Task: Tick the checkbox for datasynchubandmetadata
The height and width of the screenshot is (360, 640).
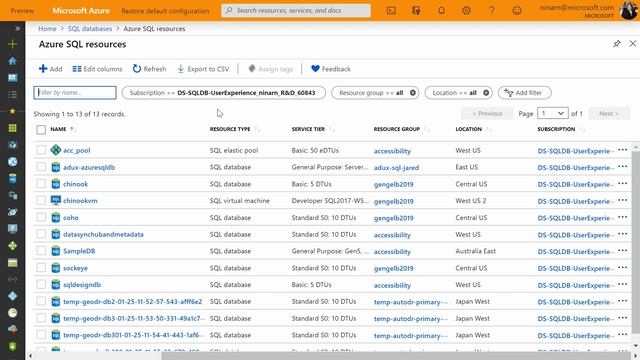Action: click(41, 234)
